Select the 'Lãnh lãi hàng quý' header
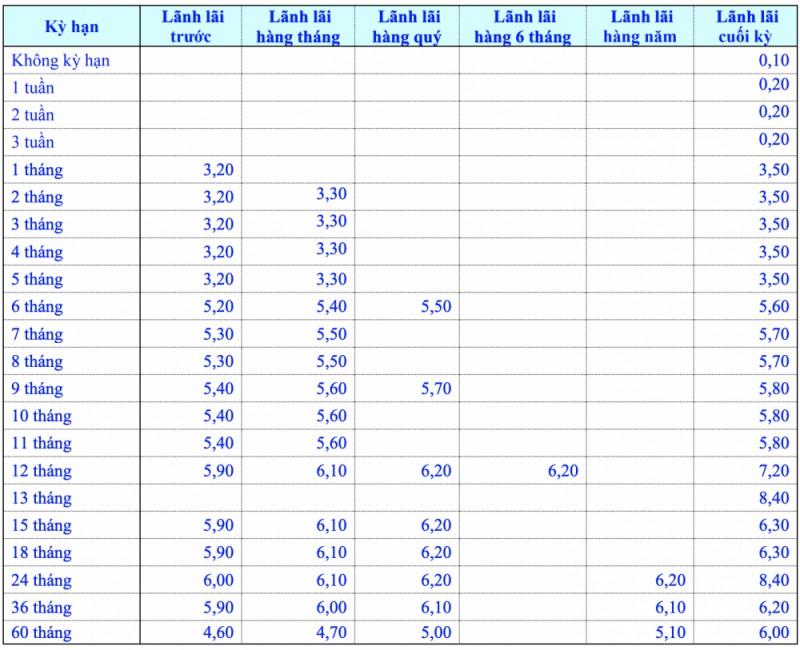Image resolution: width=800 pixels, height=650 pixels. pyautogui.click(x=406, y=27)
